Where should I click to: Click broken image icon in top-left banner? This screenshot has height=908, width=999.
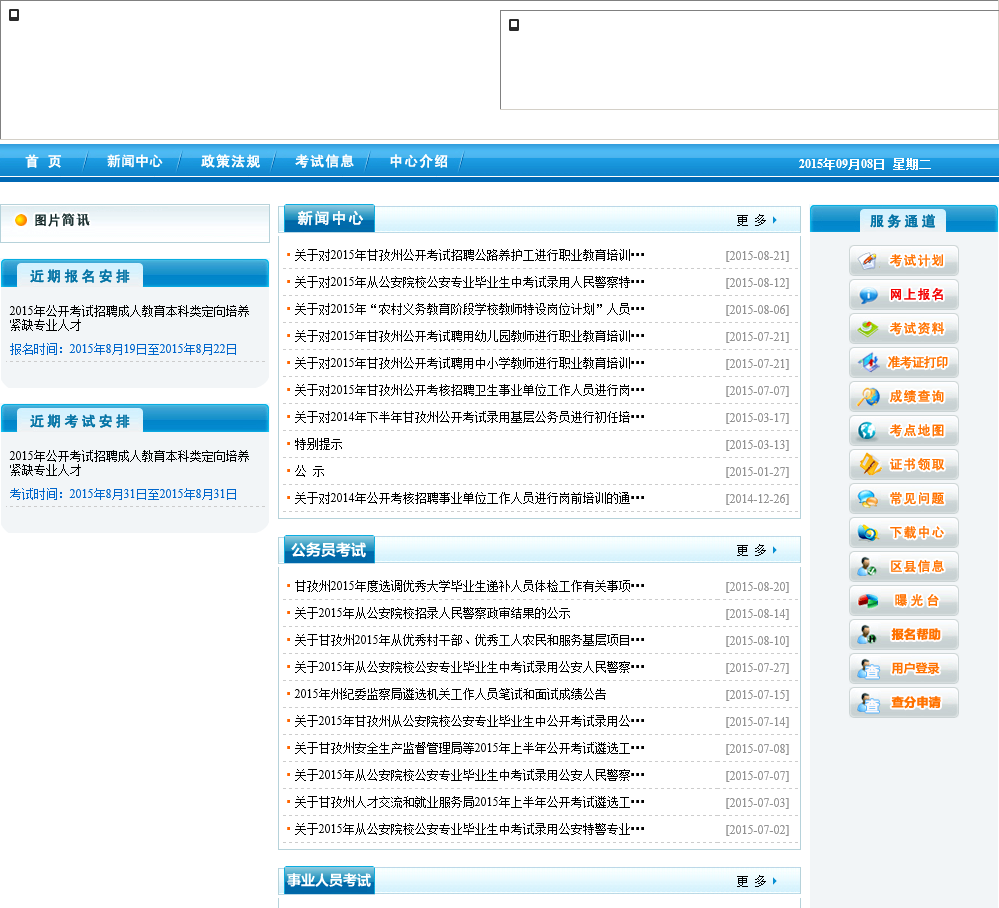[14, 15]
